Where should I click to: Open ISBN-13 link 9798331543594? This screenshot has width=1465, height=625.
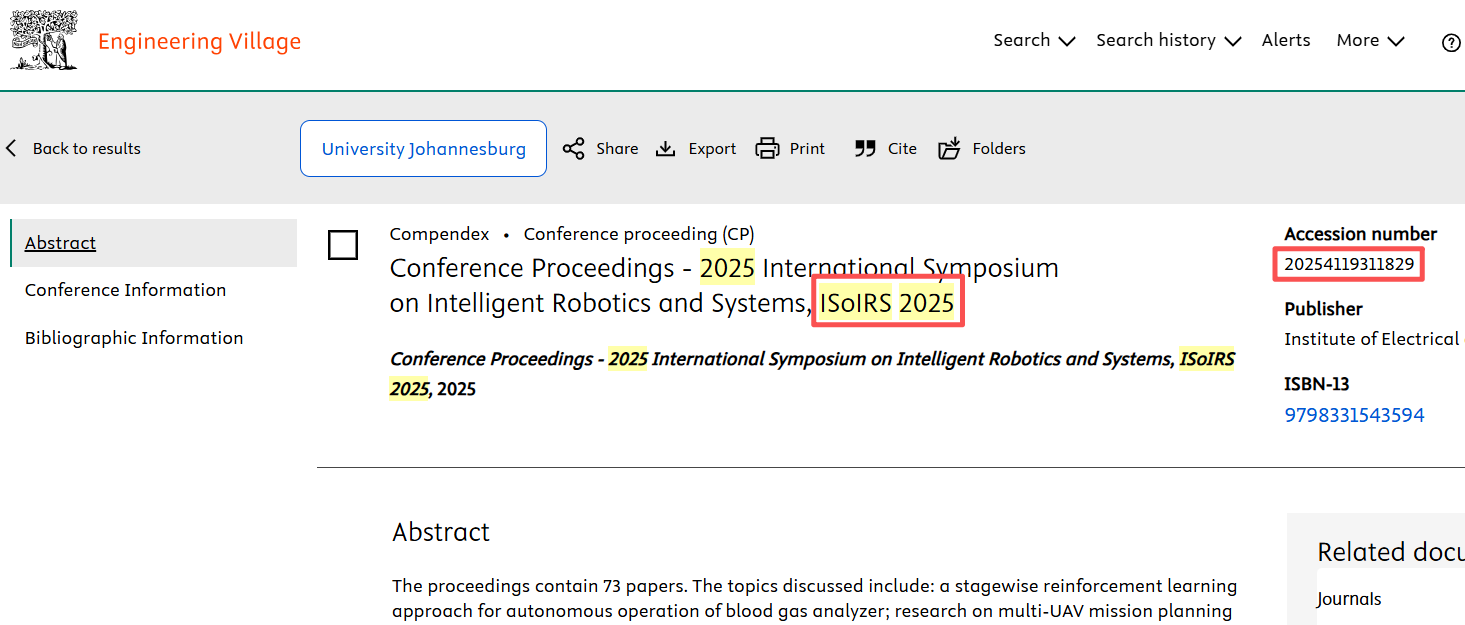(1354, 415)
